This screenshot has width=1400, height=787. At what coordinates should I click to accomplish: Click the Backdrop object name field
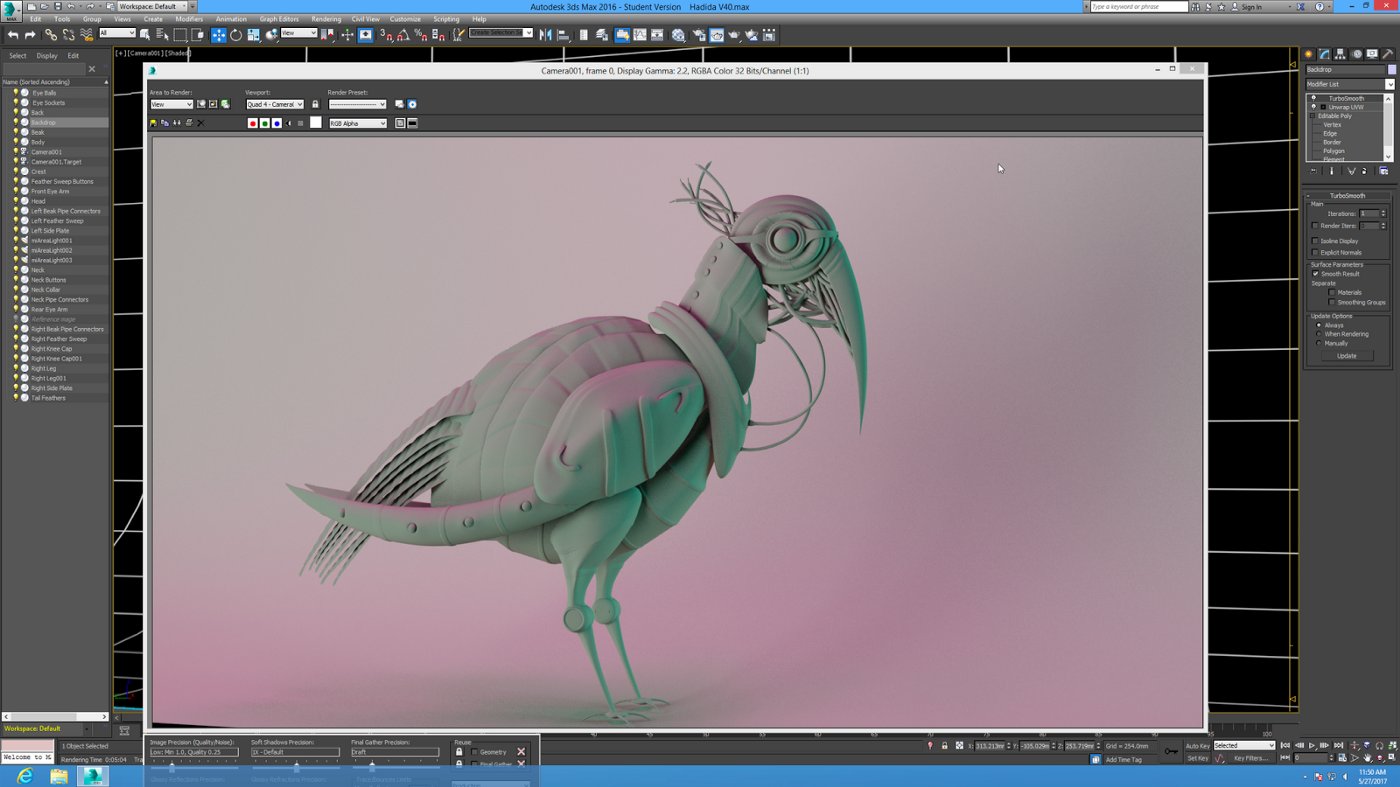point(1345,69)
